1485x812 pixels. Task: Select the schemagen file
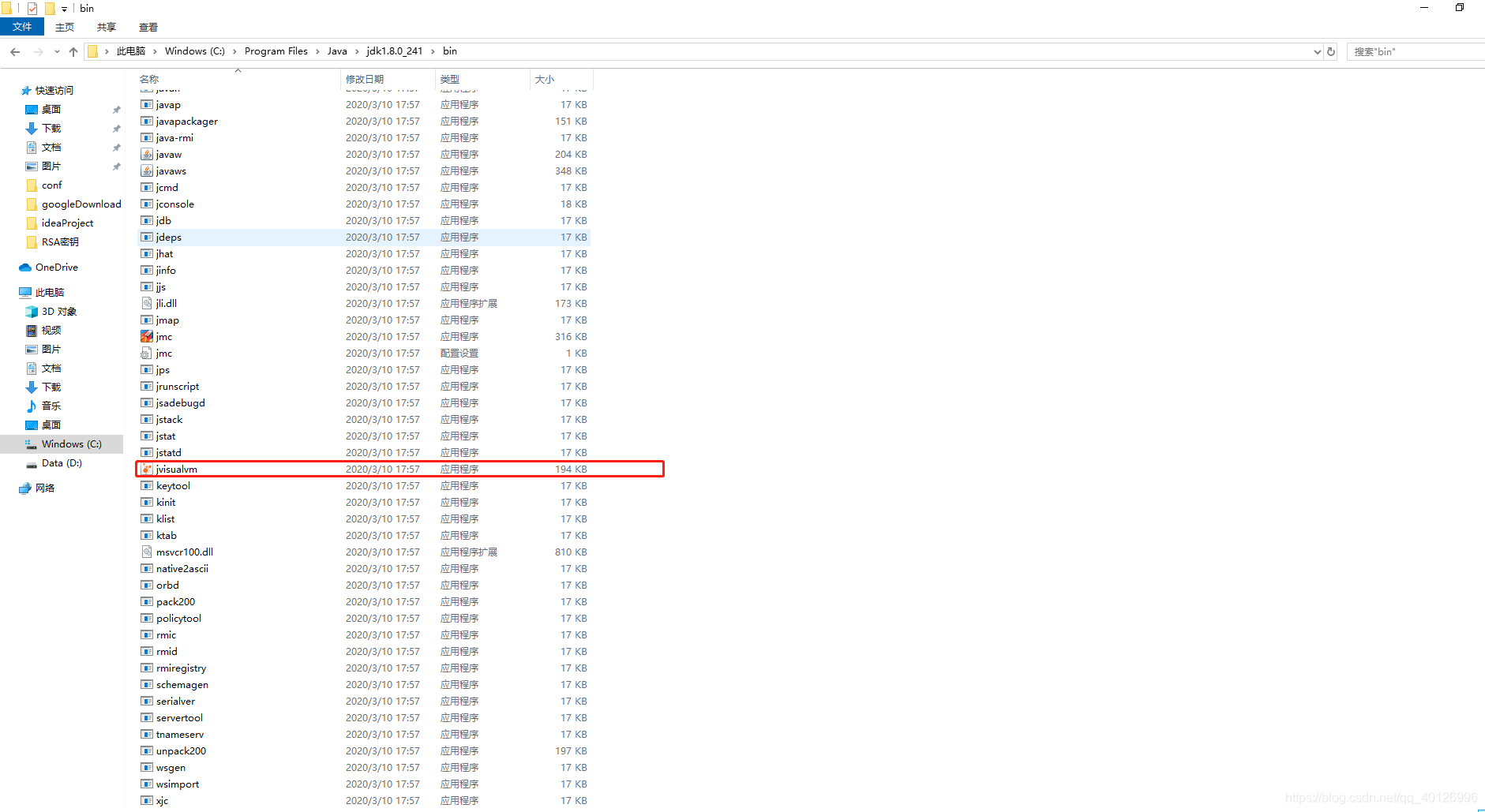(182, 684)
